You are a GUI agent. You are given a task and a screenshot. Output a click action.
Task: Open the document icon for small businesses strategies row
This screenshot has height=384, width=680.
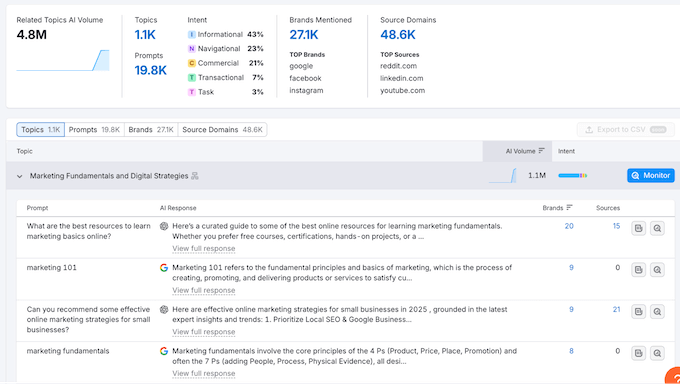tap(638, 312)
